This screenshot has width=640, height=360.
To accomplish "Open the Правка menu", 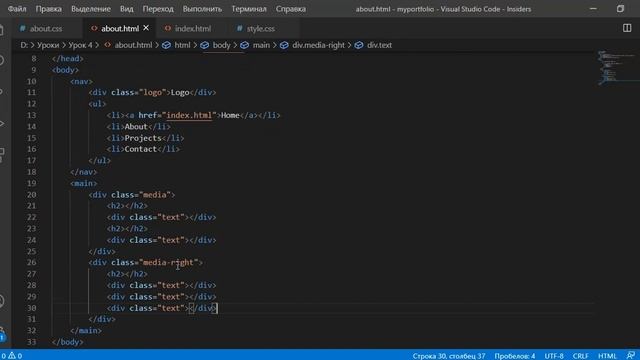I will coord(48,9).
